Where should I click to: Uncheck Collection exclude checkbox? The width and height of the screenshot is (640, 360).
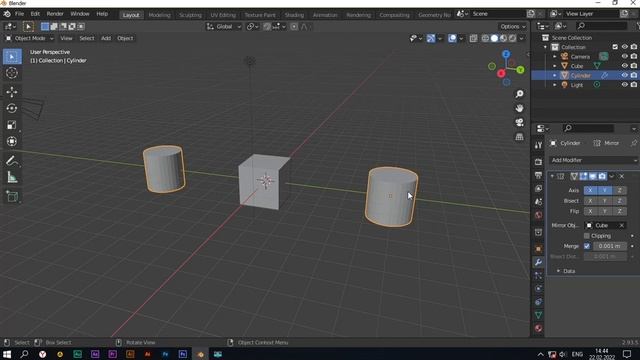[x=615, y=47]
